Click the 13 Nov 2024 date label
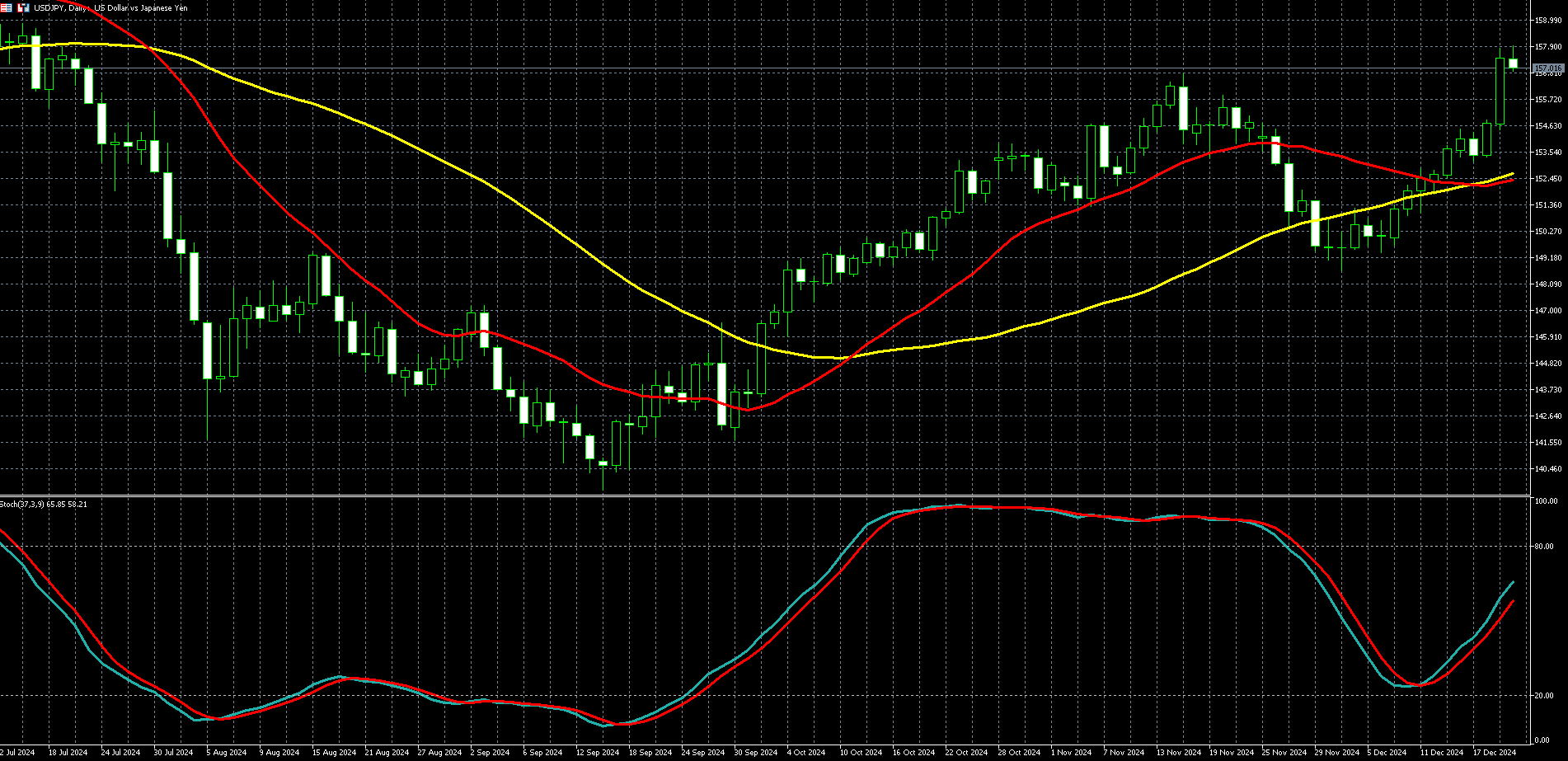Viewport: 1568px width, 761px height. tap(1178, 753)
